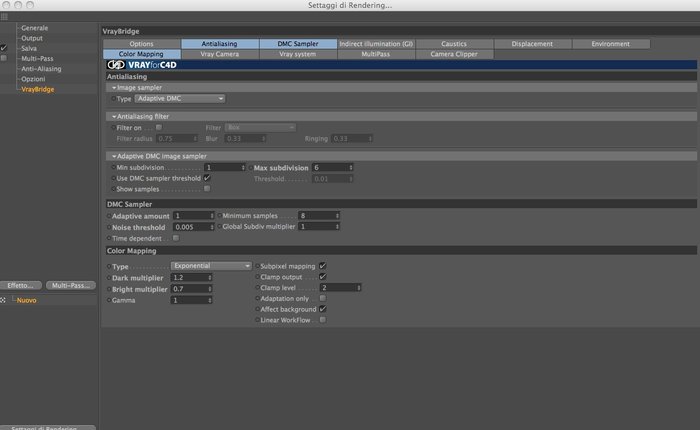Enable the Filter on checkbox
700x430 pixels.
(158, 127)
